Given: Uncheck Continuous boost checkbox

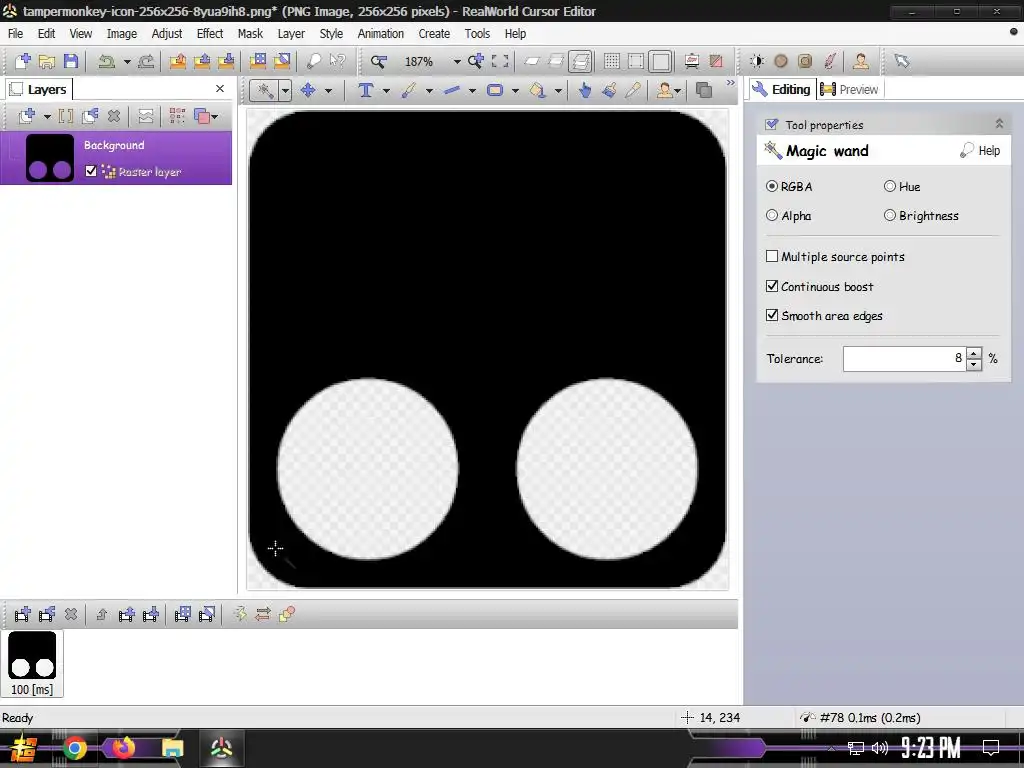Looking at the screenshot, I should click(x=772, y=286).
